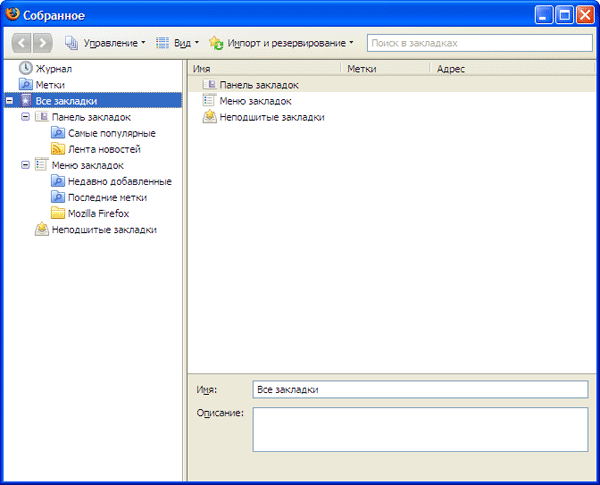Click the import and backup star icon
600x485 pixels.
216,43
